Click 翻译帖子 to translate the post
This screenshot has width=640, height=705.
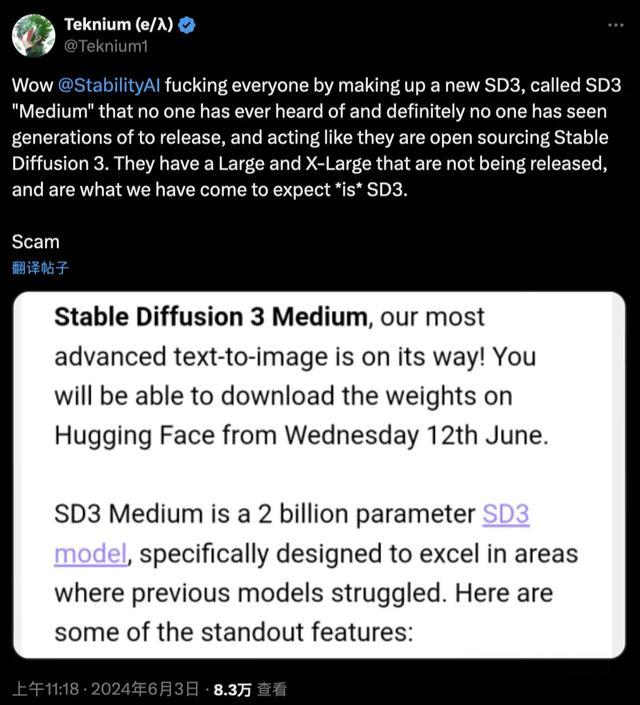click(40, 268)
